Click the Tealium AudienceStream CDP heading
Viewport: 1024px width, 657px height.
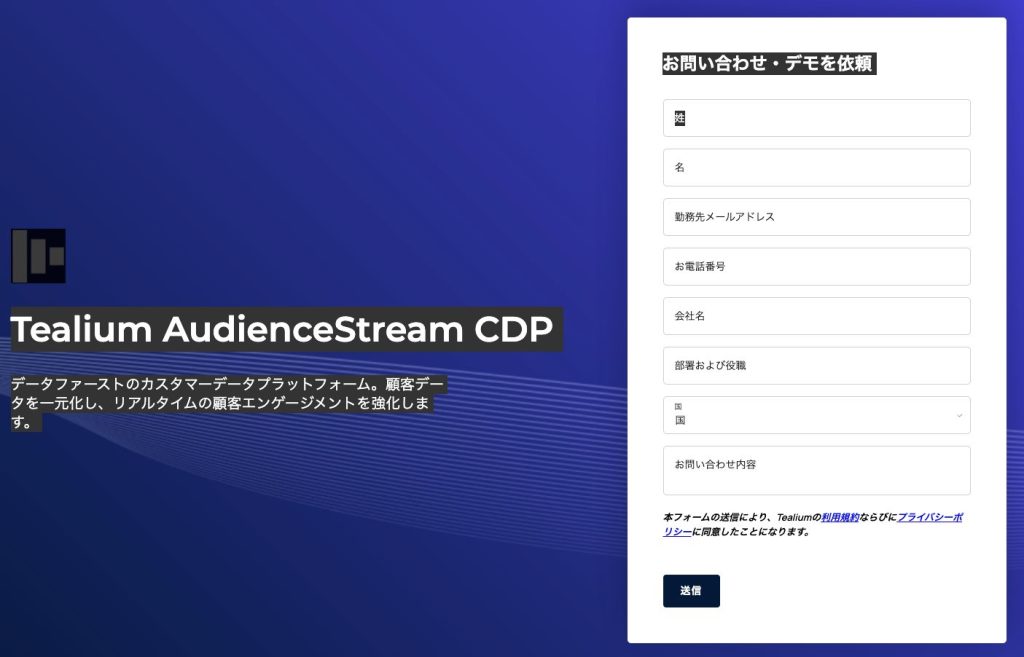(281, 330)
